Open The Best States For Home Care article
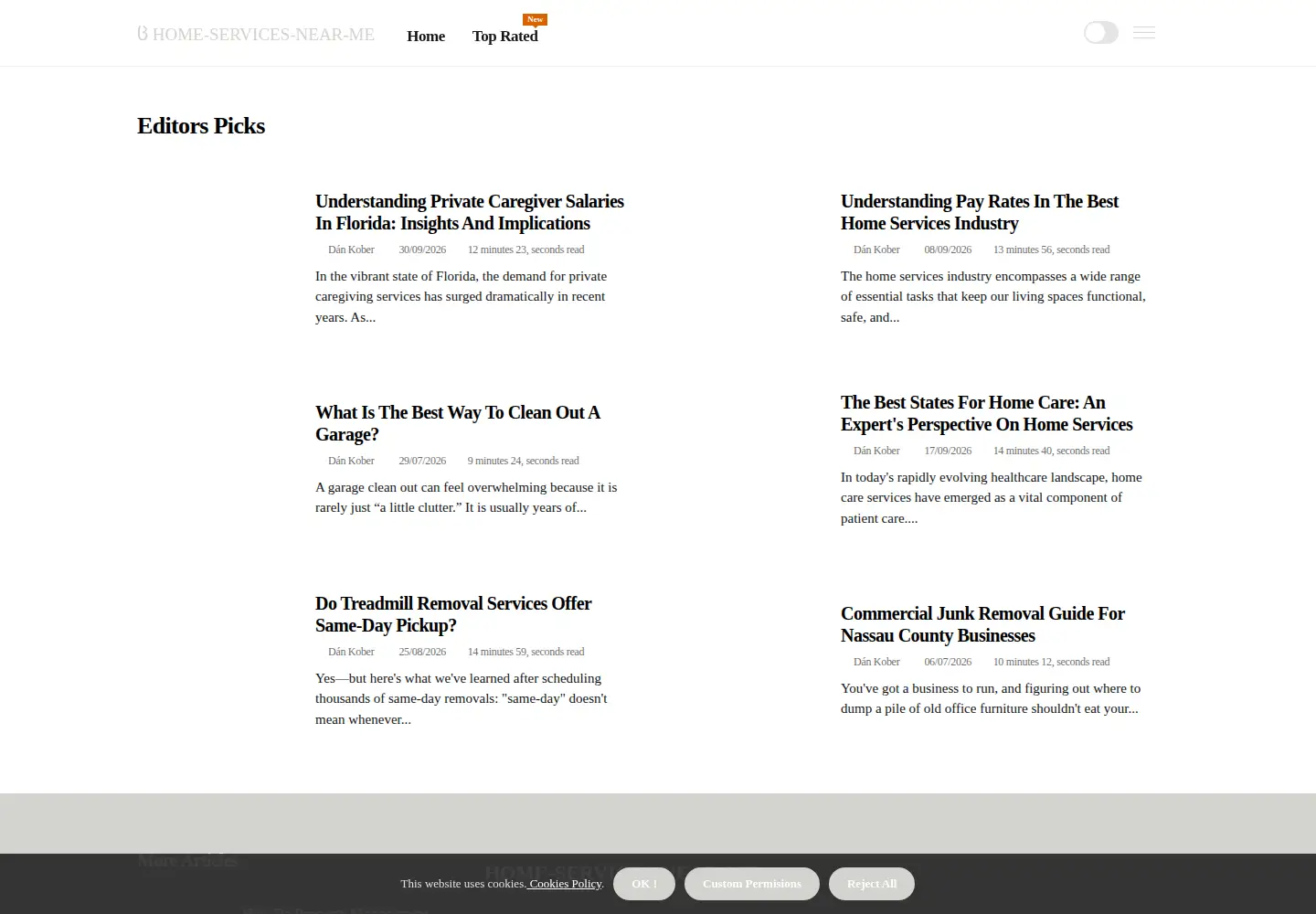 (x=986, y=413)
